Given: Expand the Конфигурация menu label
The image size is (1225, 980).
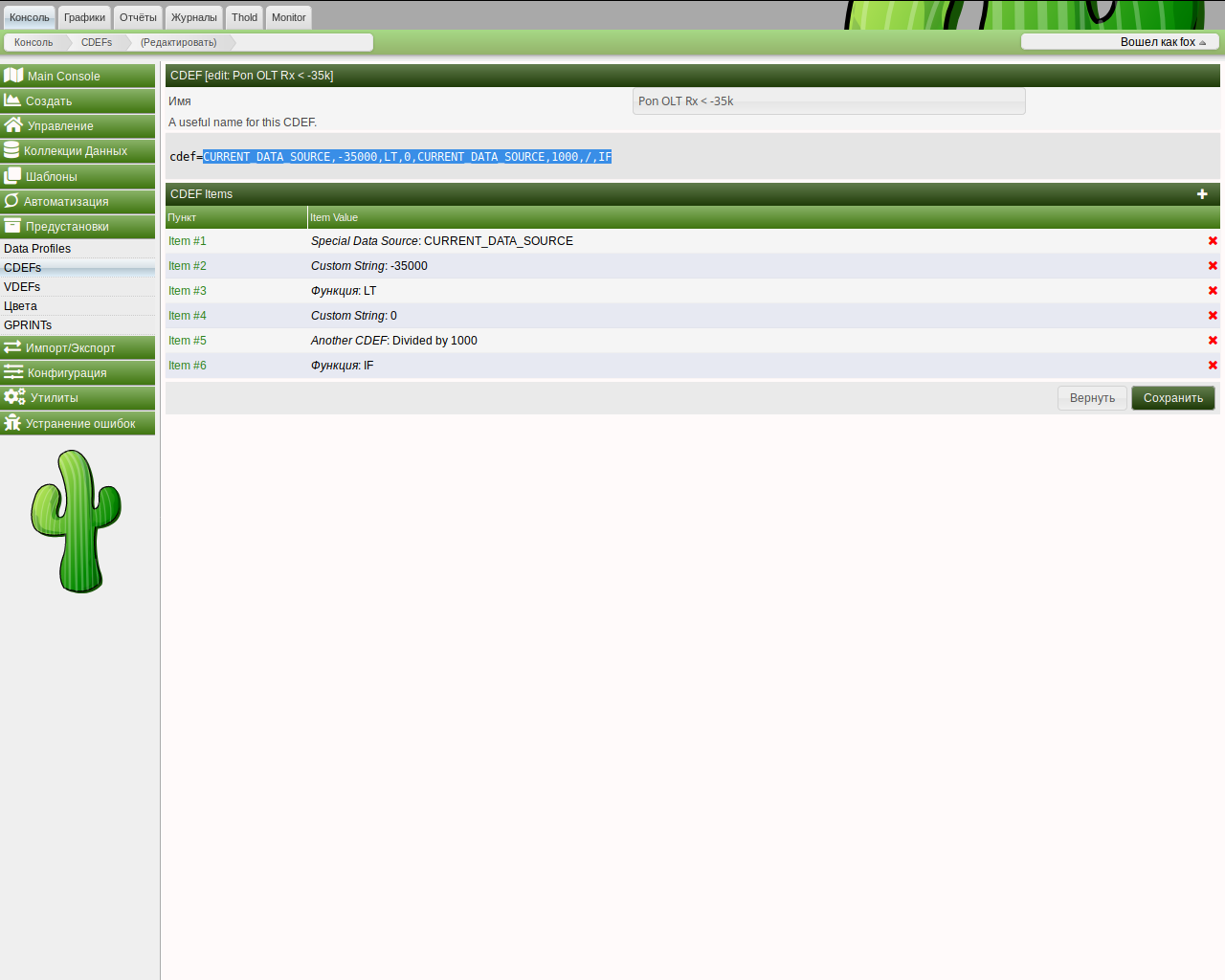Looking at the screenshot, I should [x=67, y=373].
